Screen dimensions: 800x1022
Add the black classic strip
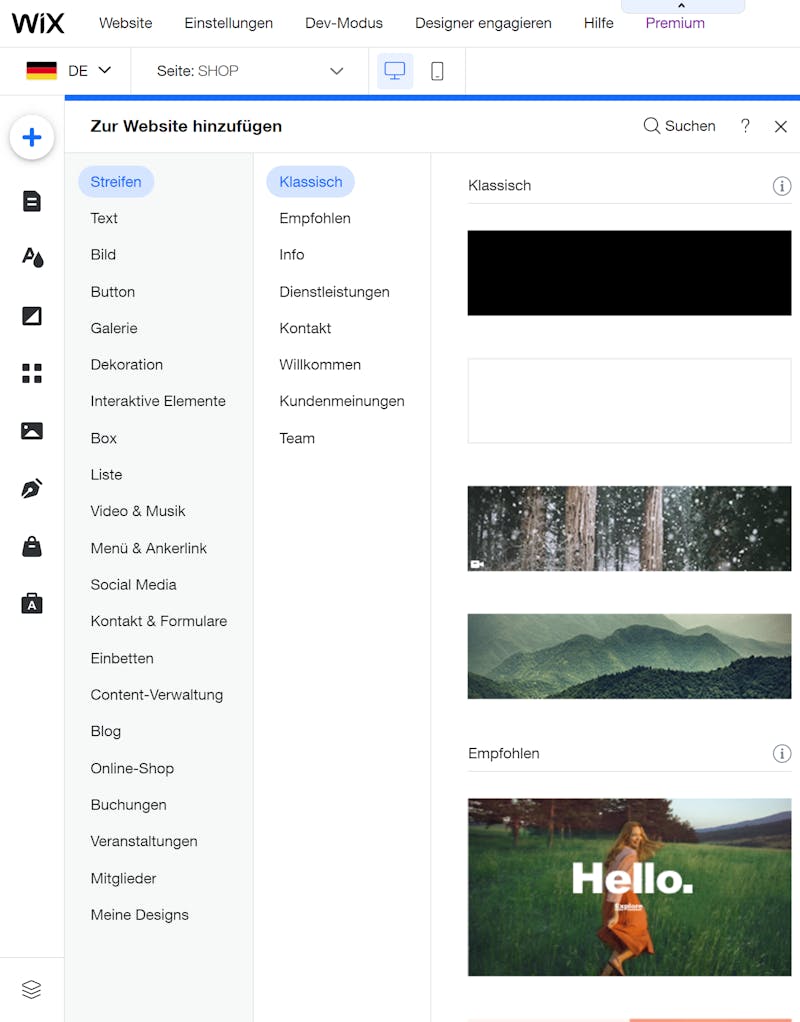tap(629, 273)
